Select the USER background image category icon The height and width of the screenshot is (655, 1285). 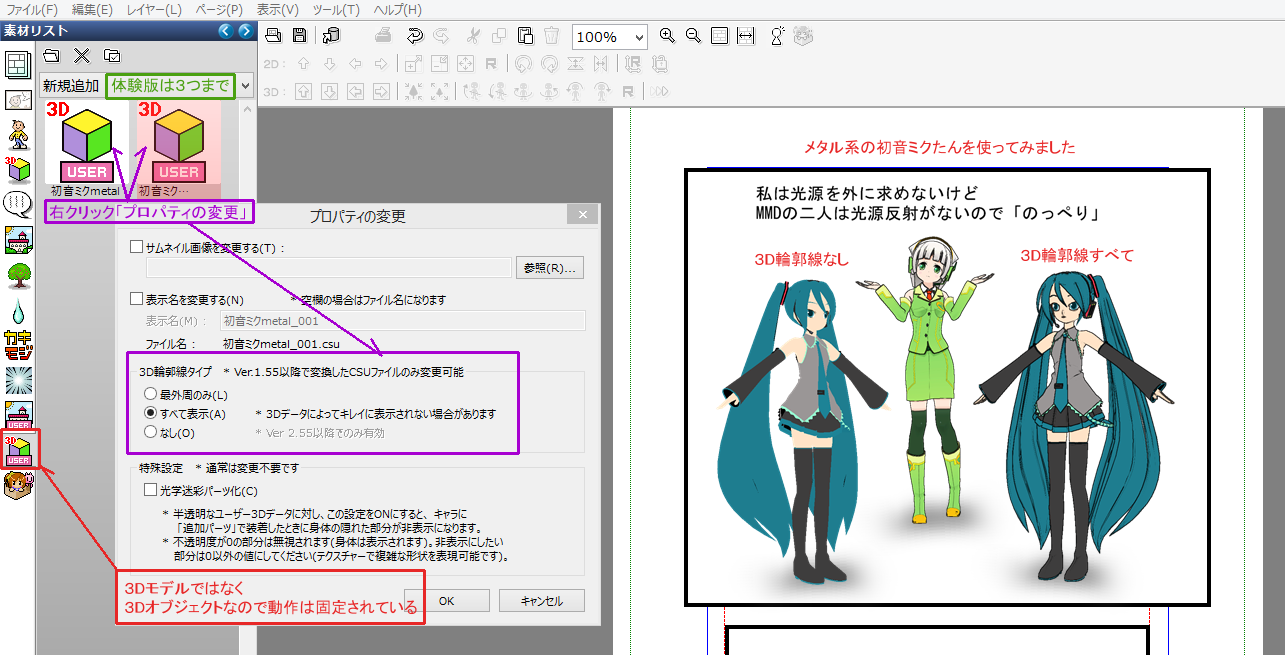click(18, 415)
